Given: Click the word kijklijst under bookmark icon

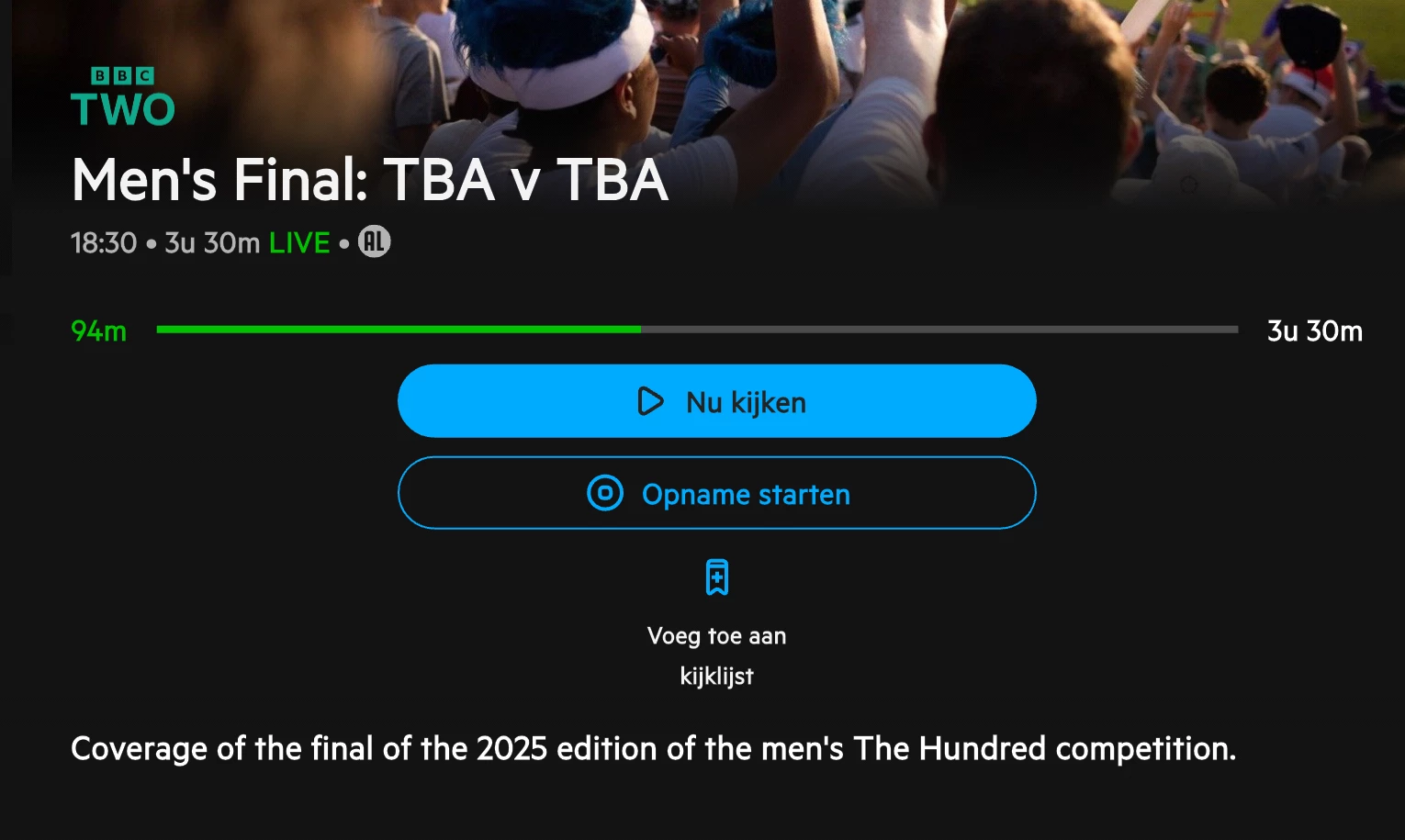Looking at the screenshot, I should 717,677.
